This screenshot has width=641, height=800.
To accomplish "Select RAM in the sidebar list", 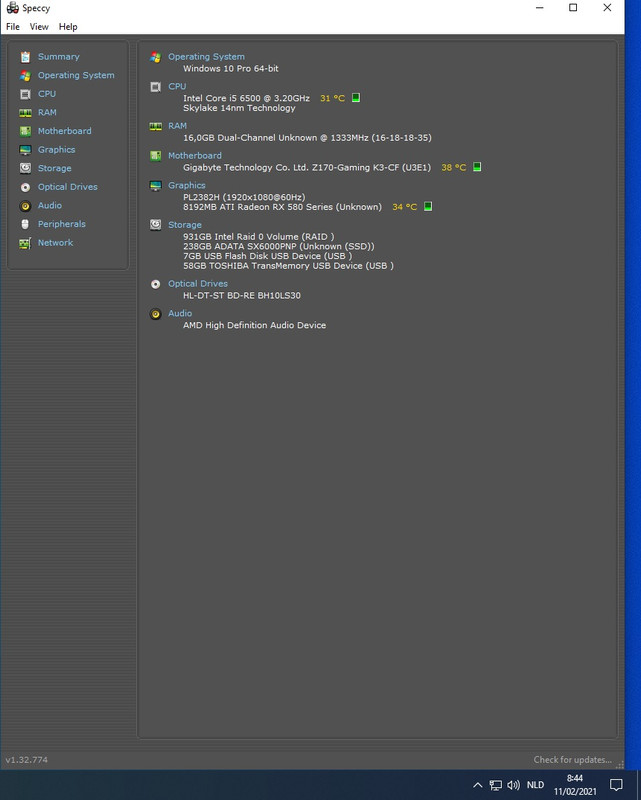I will coord(47,112).
